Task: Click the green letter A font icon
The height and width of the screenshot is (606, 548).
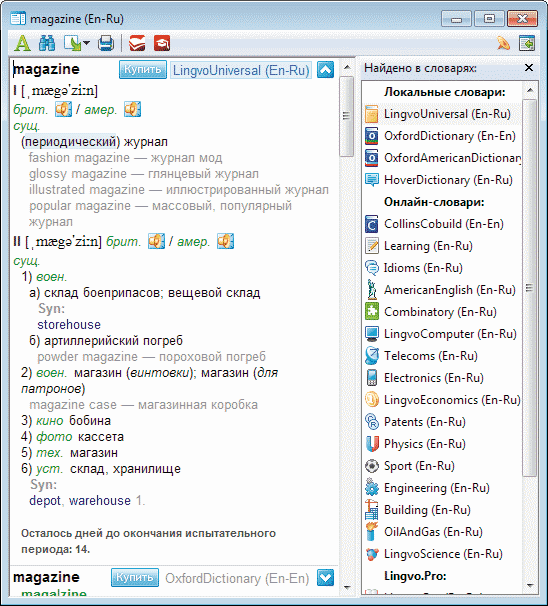Action: tap(22, 43)
